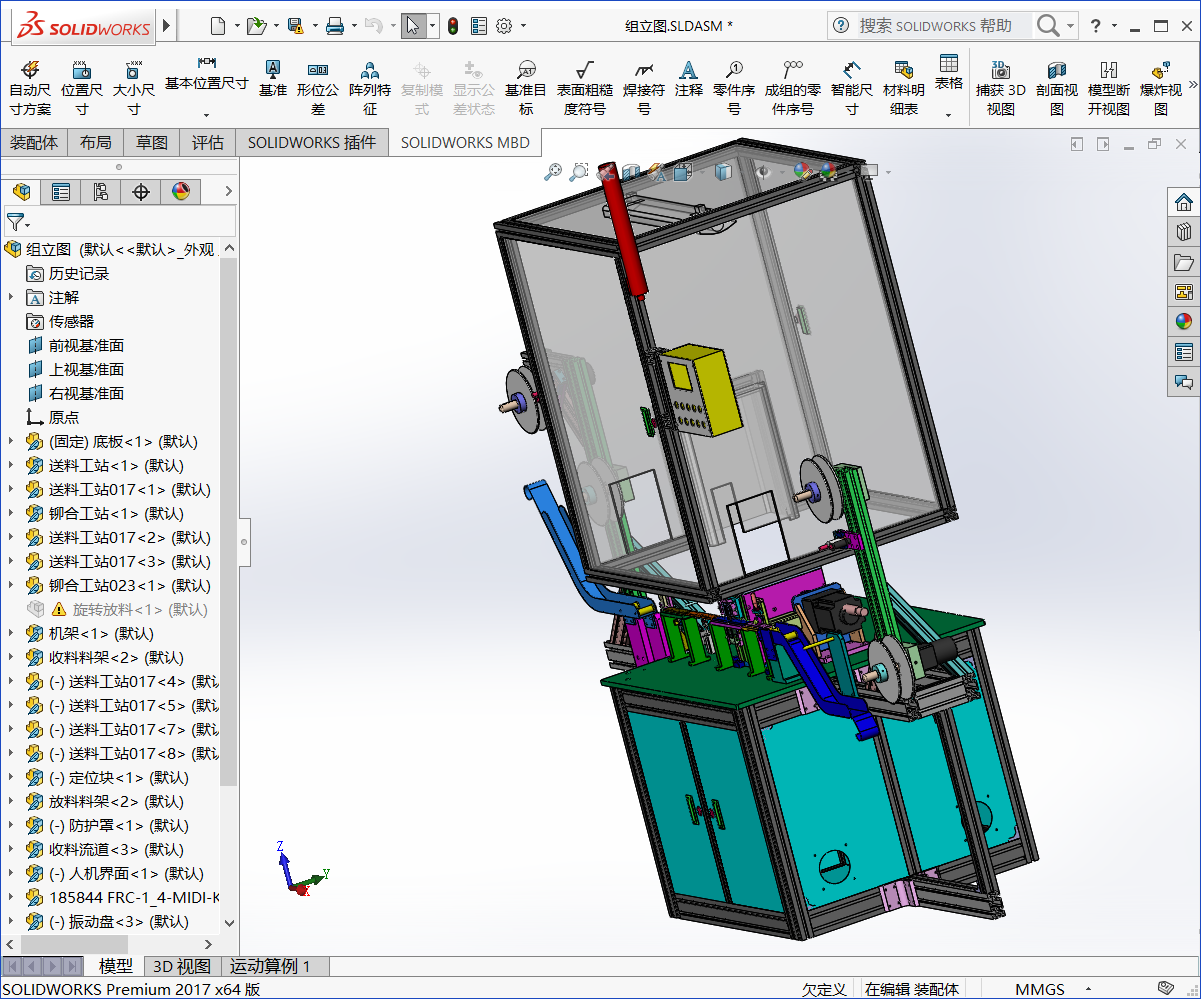Click the Bill of Materials (材料明细表) tool

pos(904,86)
